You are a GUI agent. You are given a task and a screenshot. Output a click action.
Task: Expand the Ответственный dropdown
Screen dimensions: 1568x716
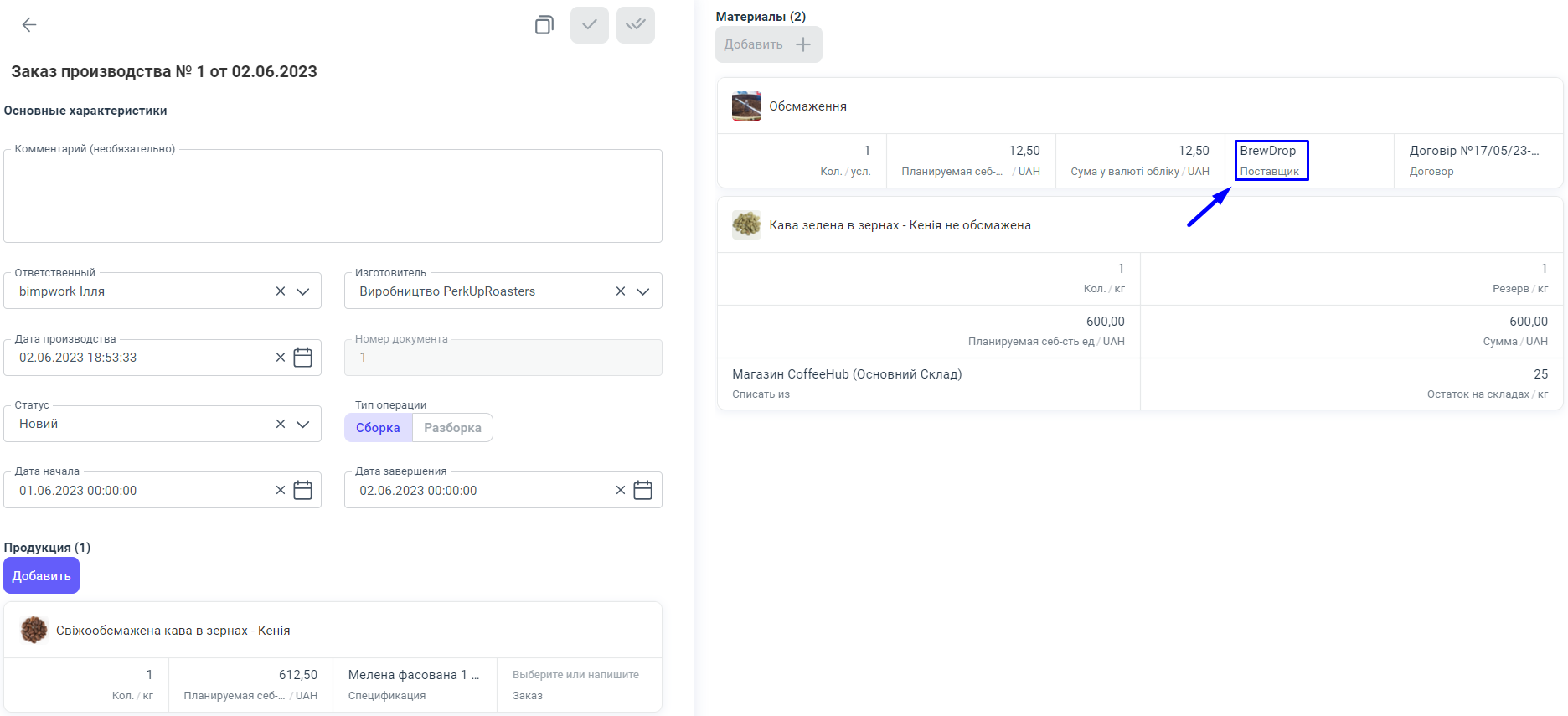(x=303, y=291)
